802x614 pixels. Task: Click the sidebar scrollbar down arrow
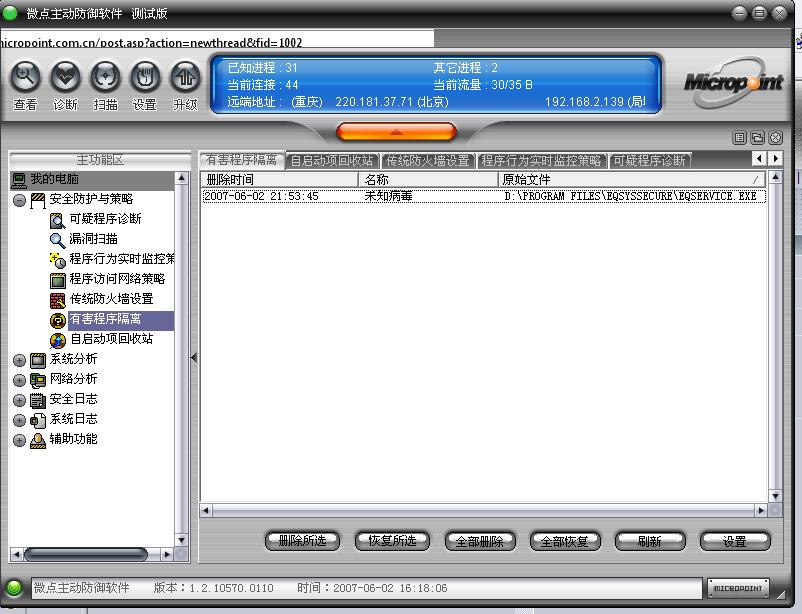(x=182, y=540)
